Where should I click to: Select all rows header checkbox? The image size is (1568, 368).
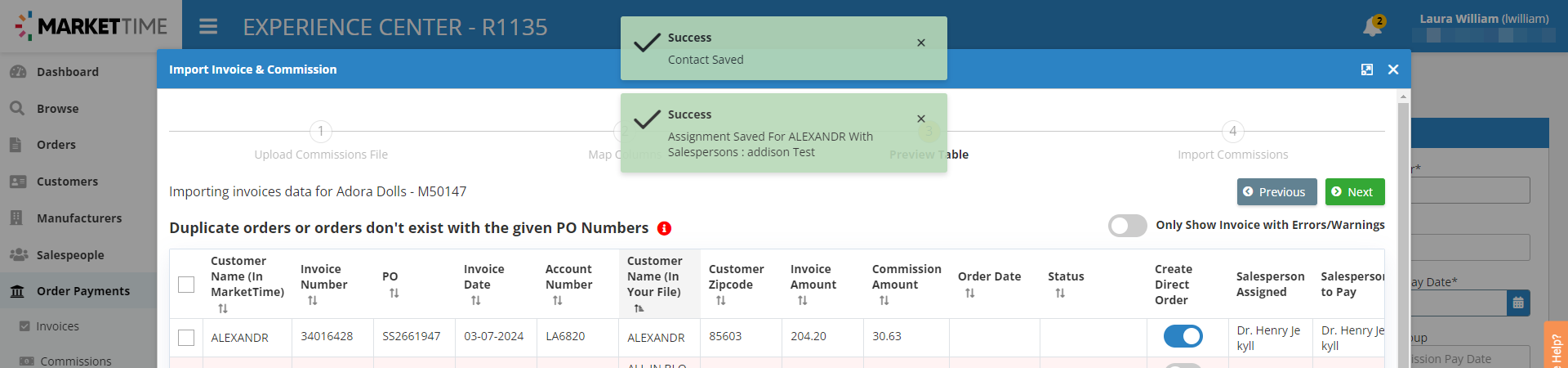tap(186, 285)
